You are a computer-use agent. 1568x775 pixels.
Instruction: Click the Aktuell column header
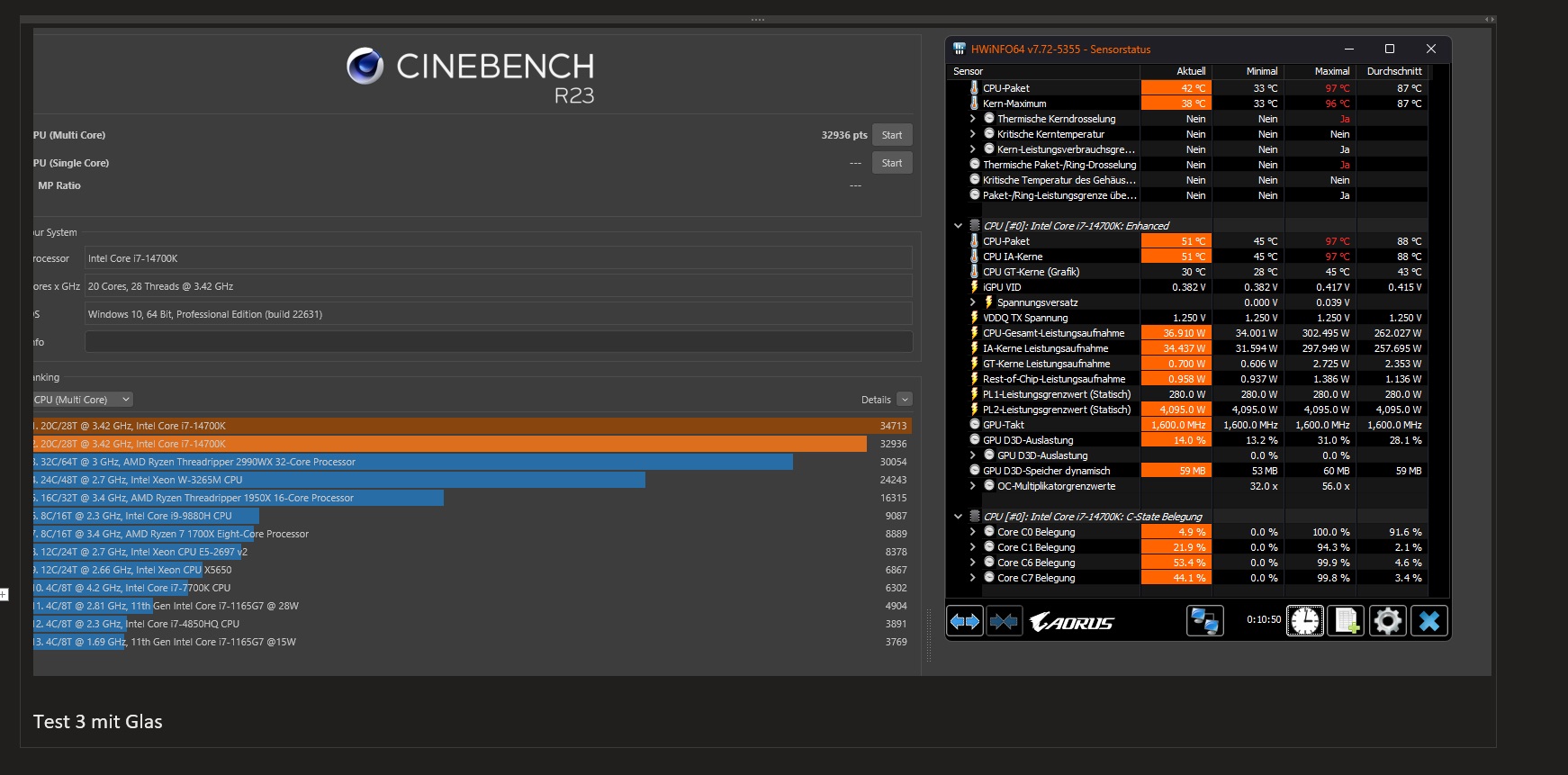click(1176, 71)
